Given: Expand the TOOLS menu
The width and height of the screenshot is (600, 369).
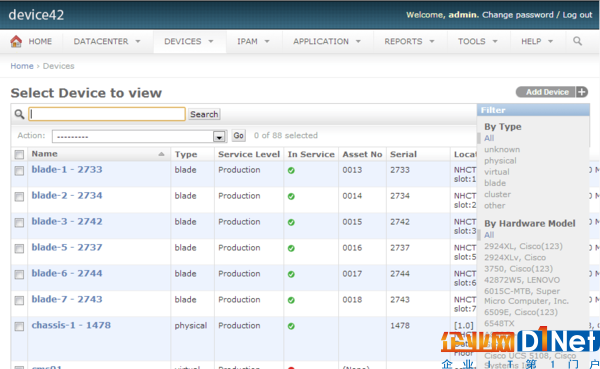Looking at the screenshot, I should (478, 41).
